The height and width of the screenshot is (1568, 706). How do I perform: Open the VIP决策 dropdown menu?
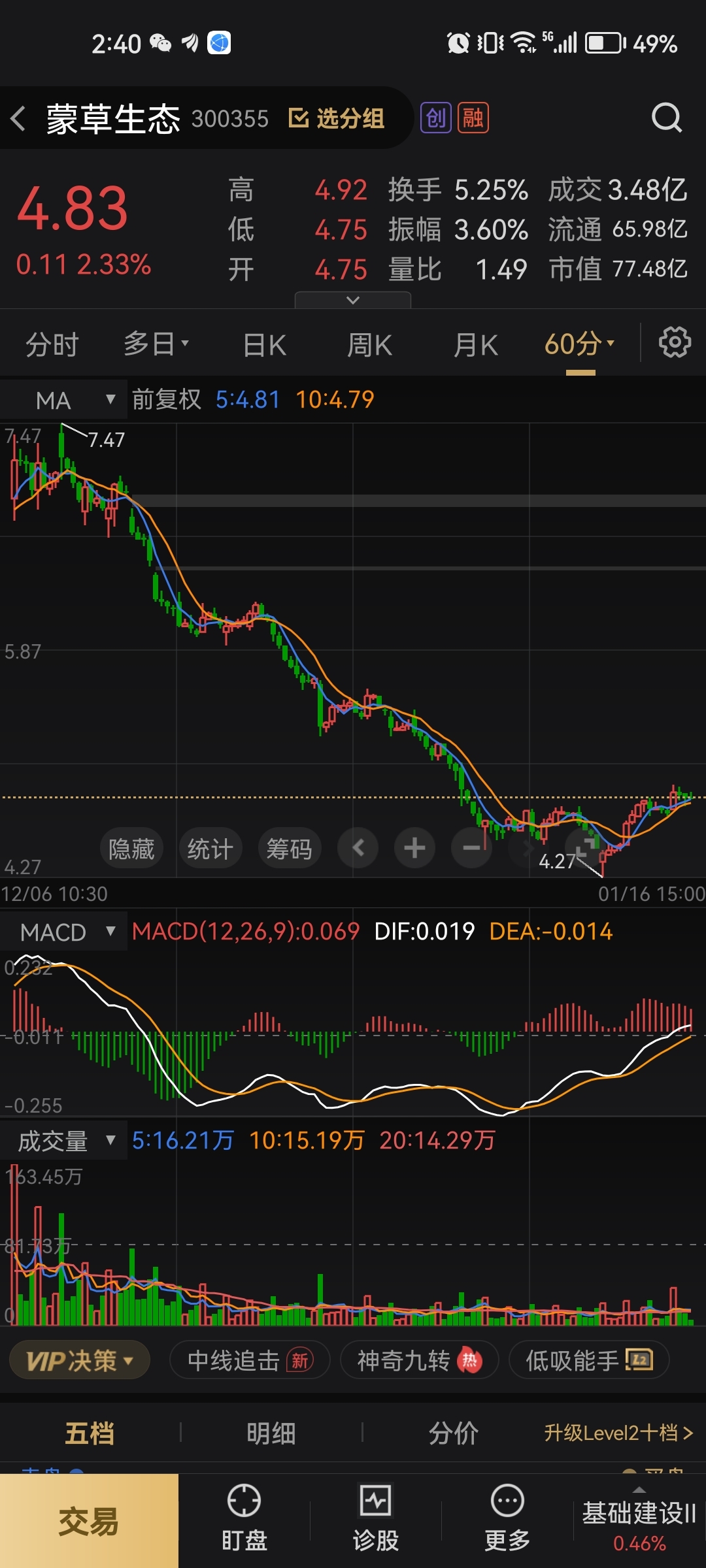pos(80,1360)
